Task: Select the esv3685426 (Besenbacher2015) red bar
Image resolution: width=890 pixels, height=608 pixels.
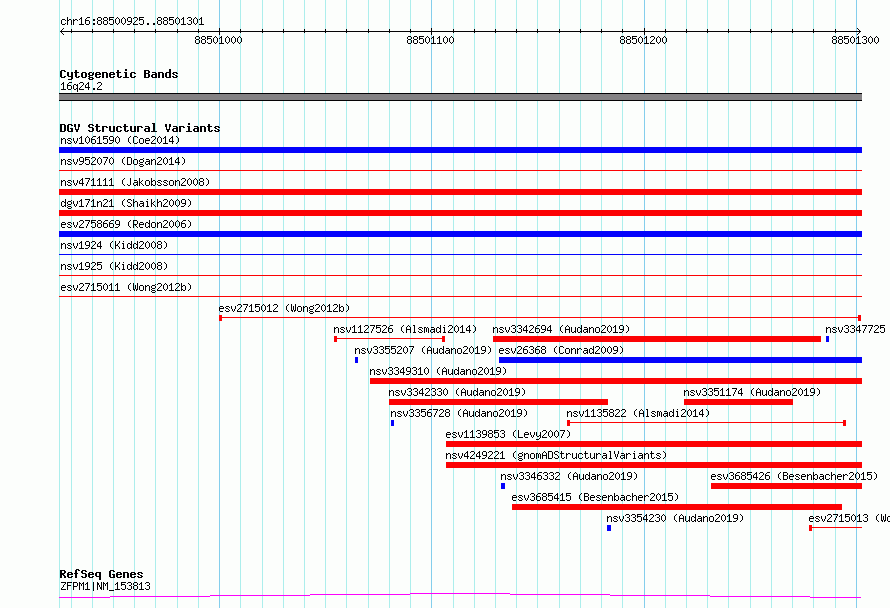Action: click(x=787, y=486)
